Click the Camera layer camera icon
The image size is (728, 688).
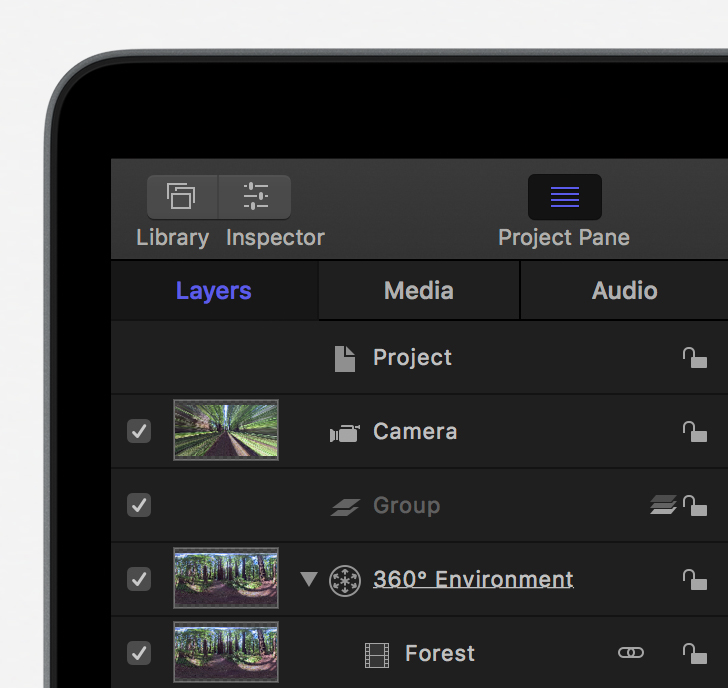pos(344,433)
